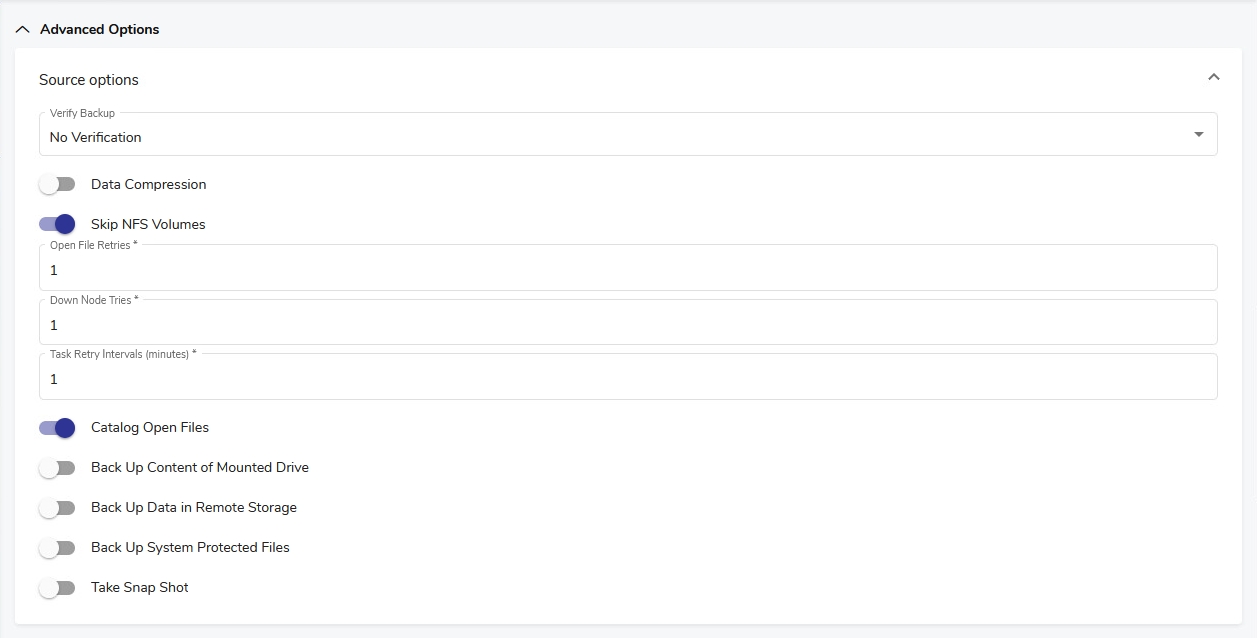
Task: Click the Take Snap Shot label
Action: point(139,588)
